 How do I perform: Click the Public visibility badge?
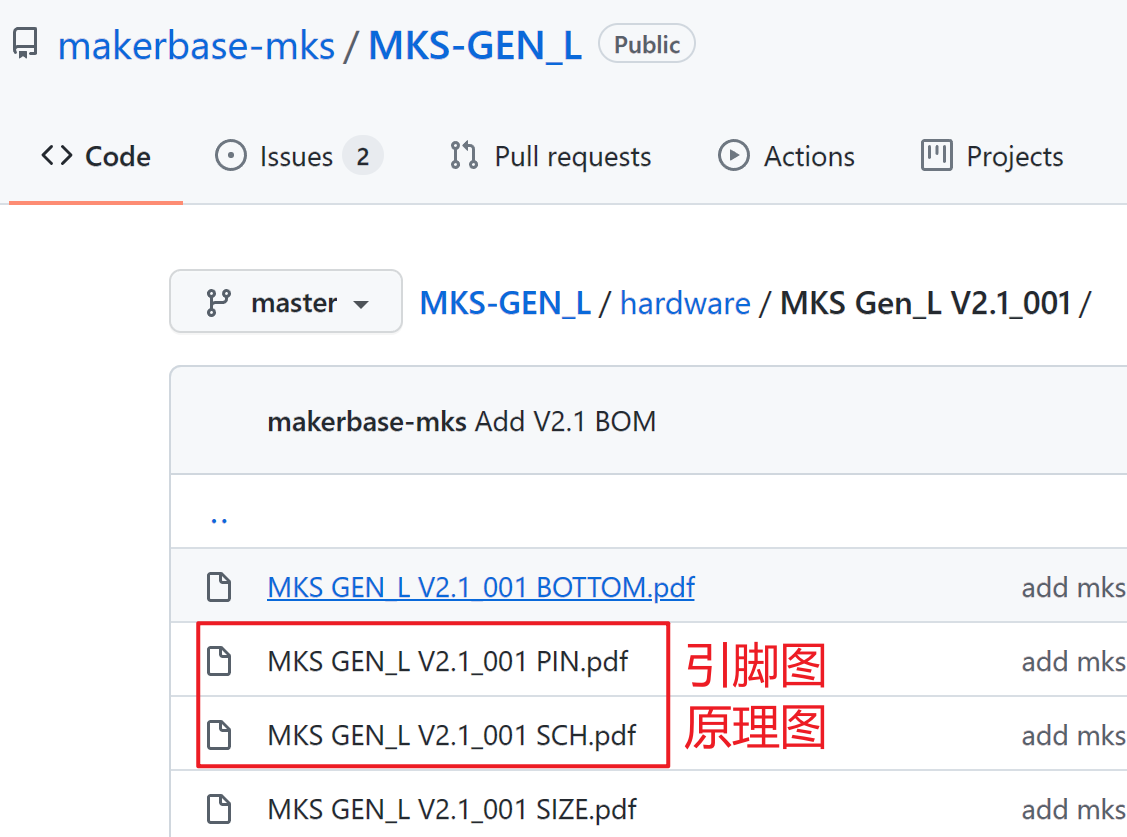coord(647,44)
